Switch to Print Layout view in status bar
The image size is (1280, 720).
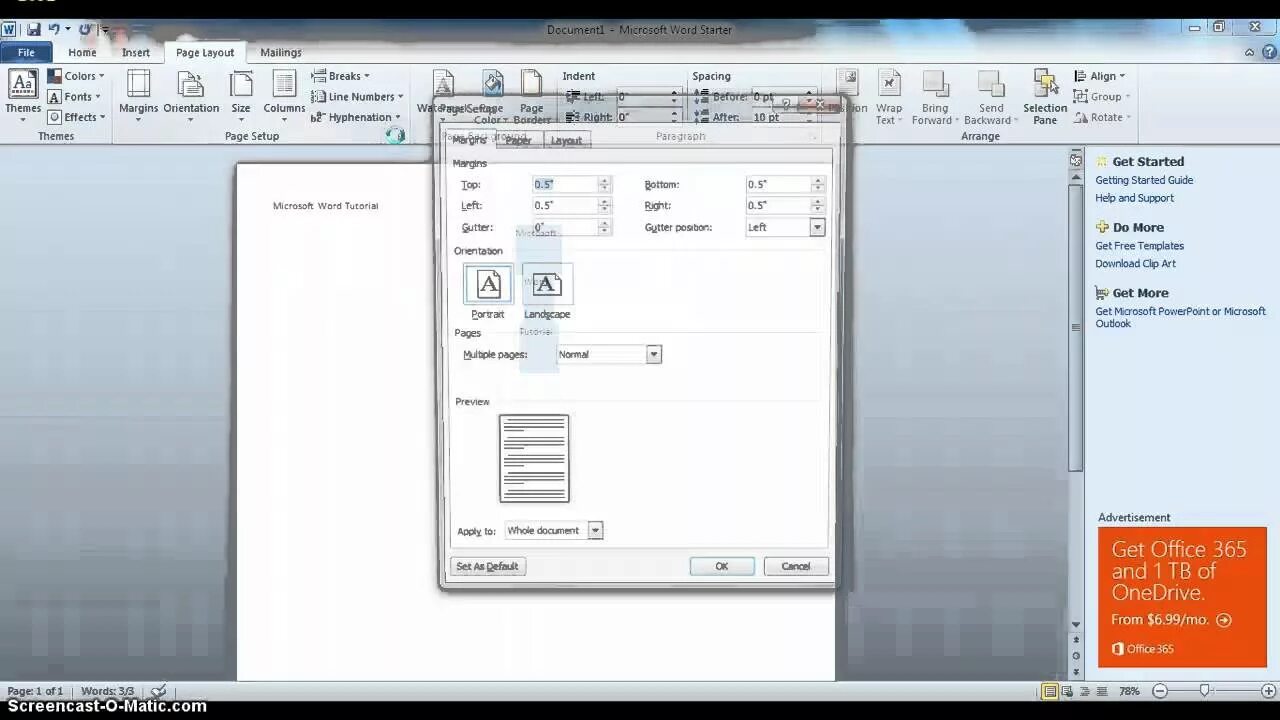tap(1049, 691)
